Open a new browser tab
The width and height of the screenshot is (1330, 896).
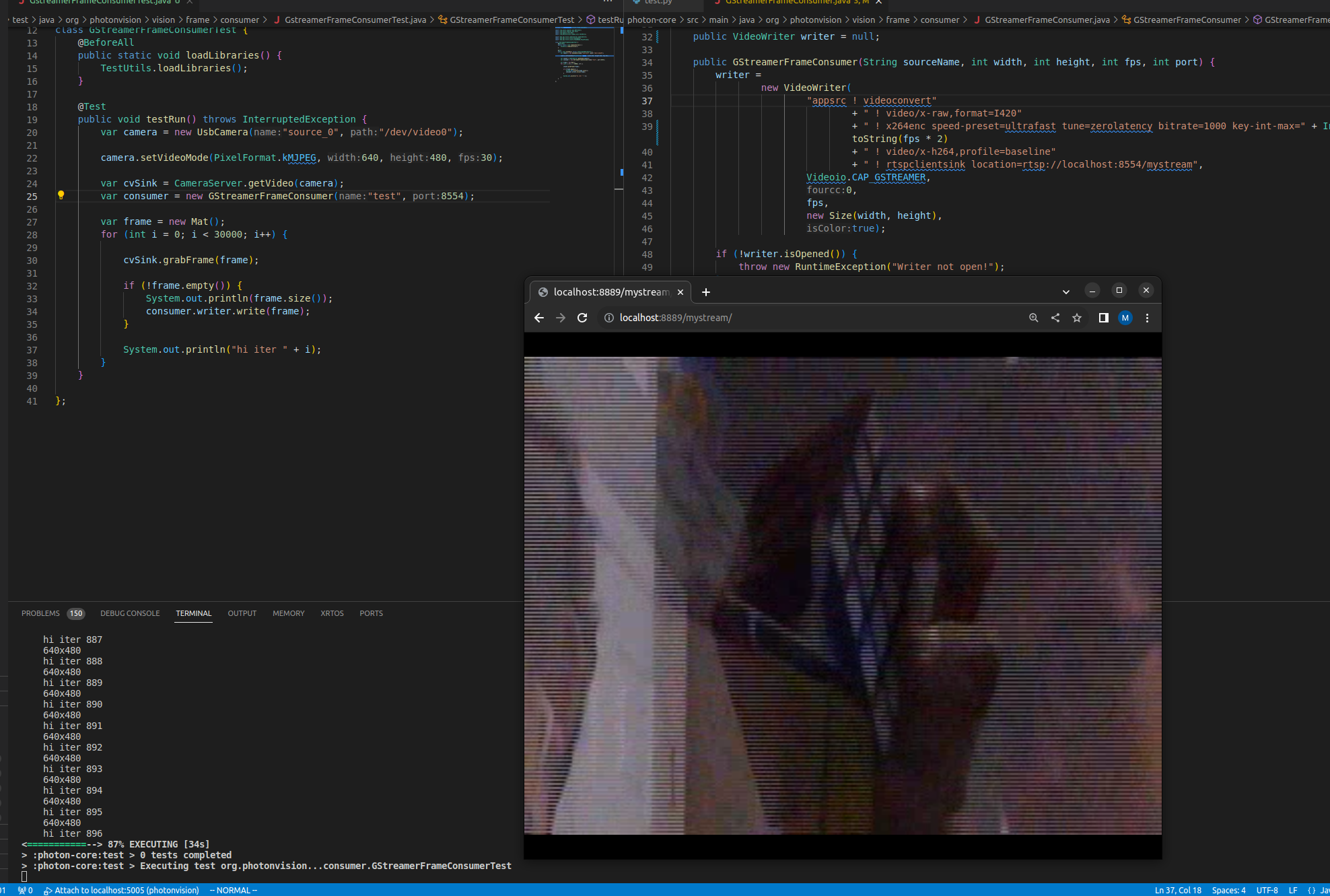coord(705,292)
